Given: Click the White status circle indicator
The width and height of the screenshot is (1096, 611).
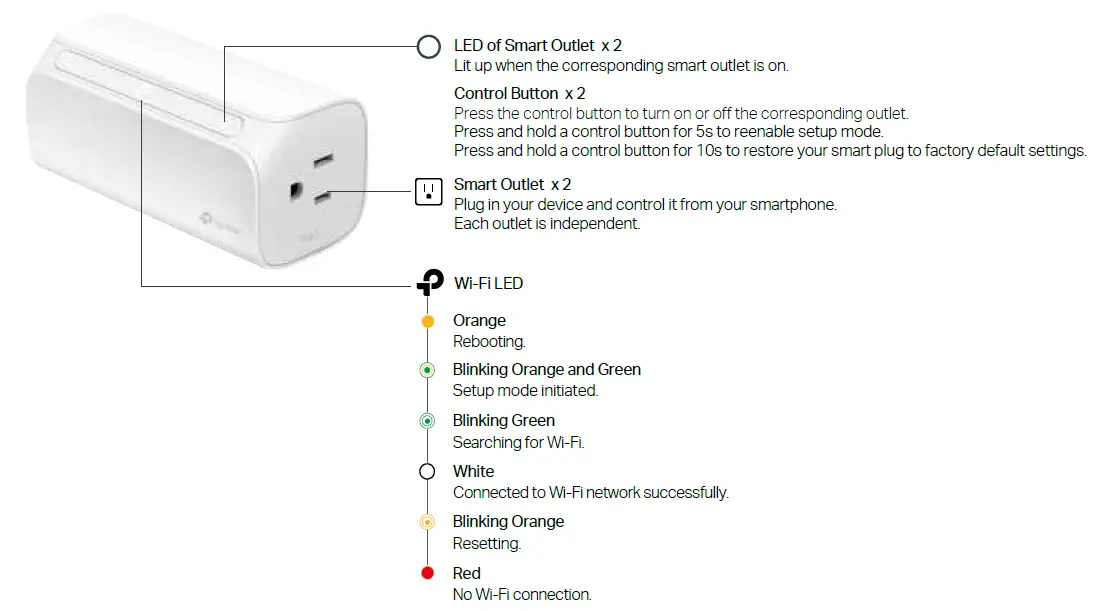Looking at the screenshot, I should point(428,471).
